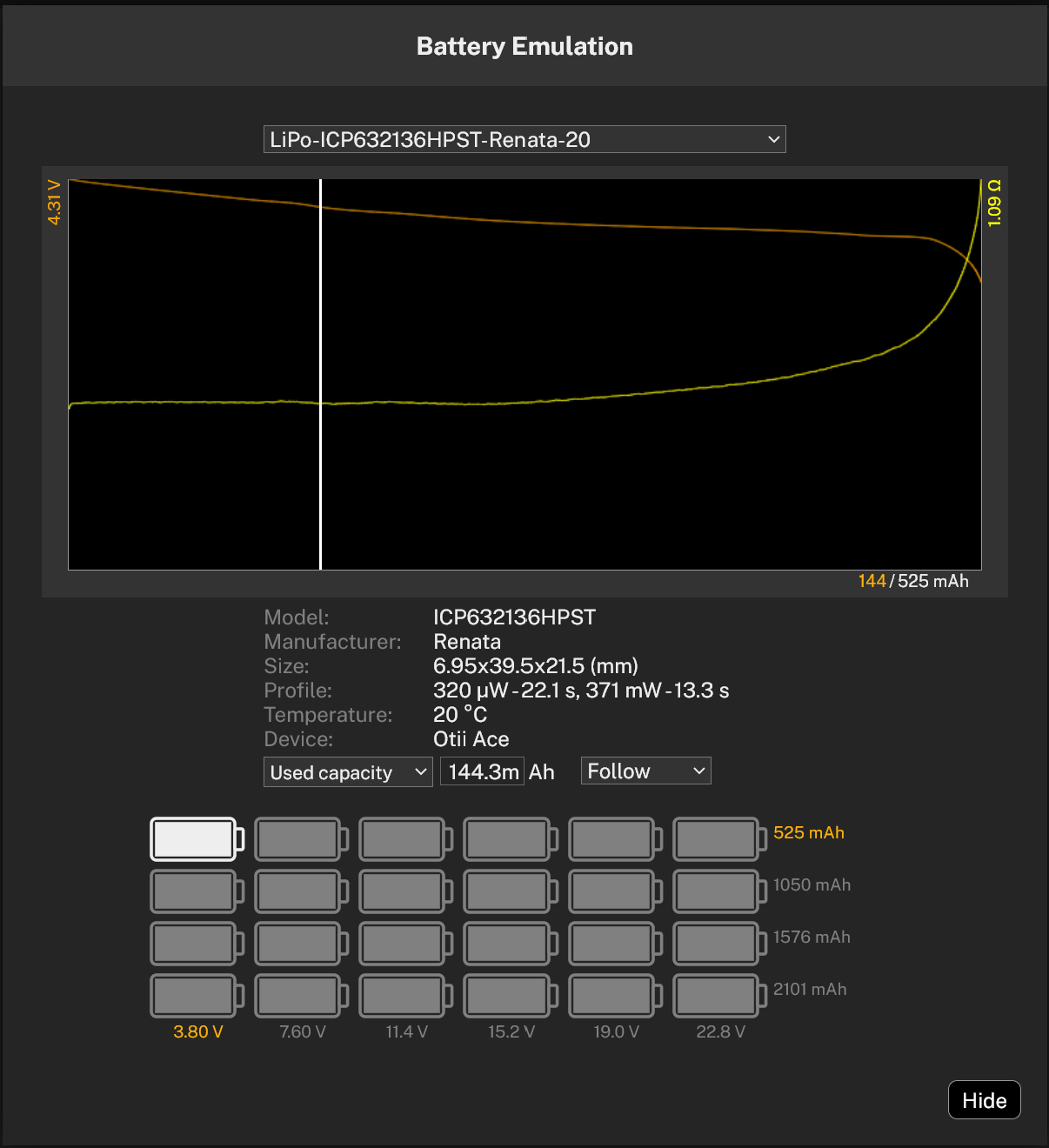
Task: Open the Used capacity dropdown
Action: click(x=347, y=771)
